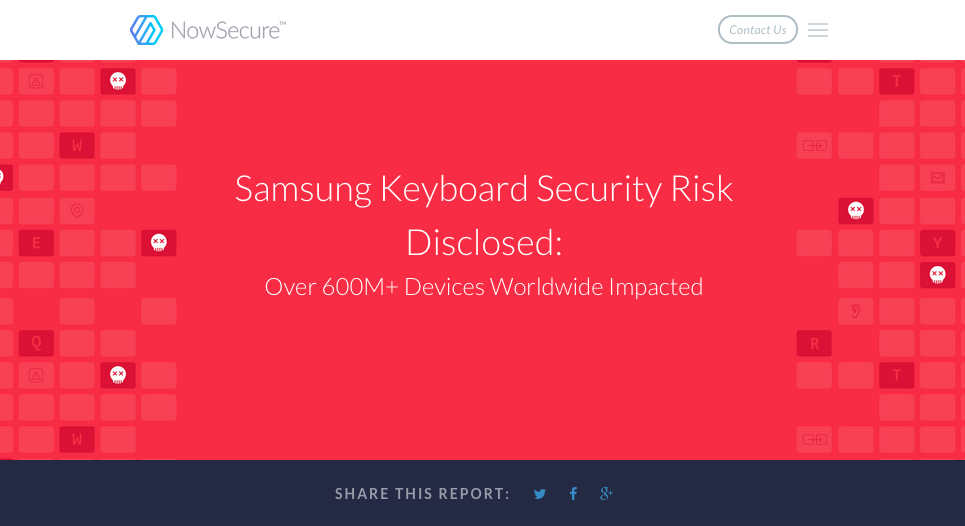
Task: Open the hamburger menu
Action: coord(817,30)
